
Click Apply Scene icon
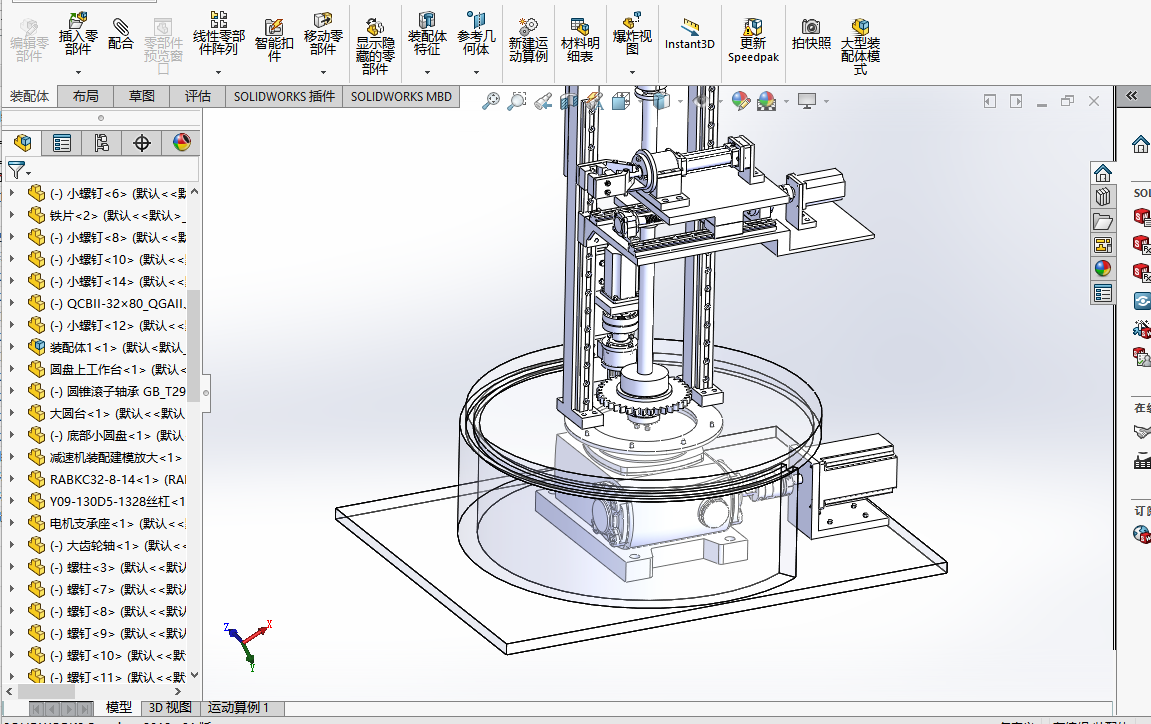pyautogui.click(x=766, y=101)
